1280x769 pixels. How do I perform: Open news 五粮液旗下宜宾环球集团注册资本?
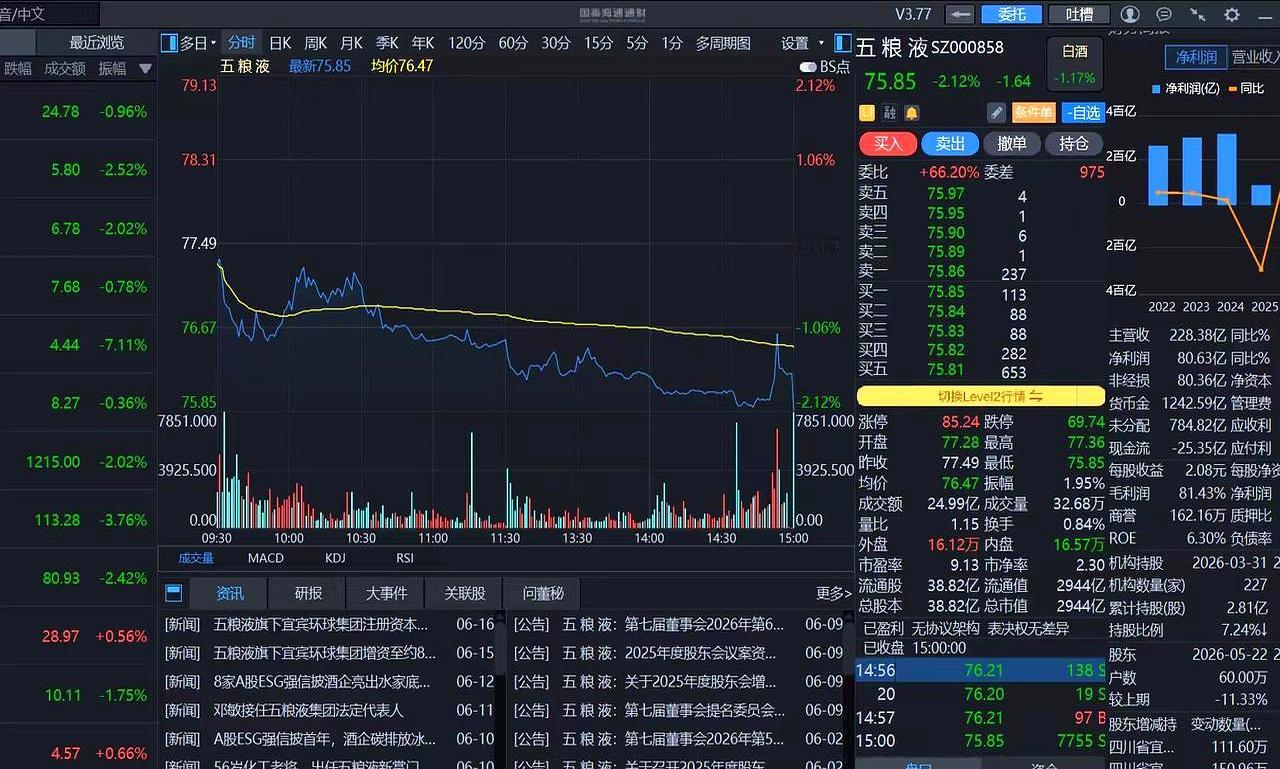pos(321,624)
